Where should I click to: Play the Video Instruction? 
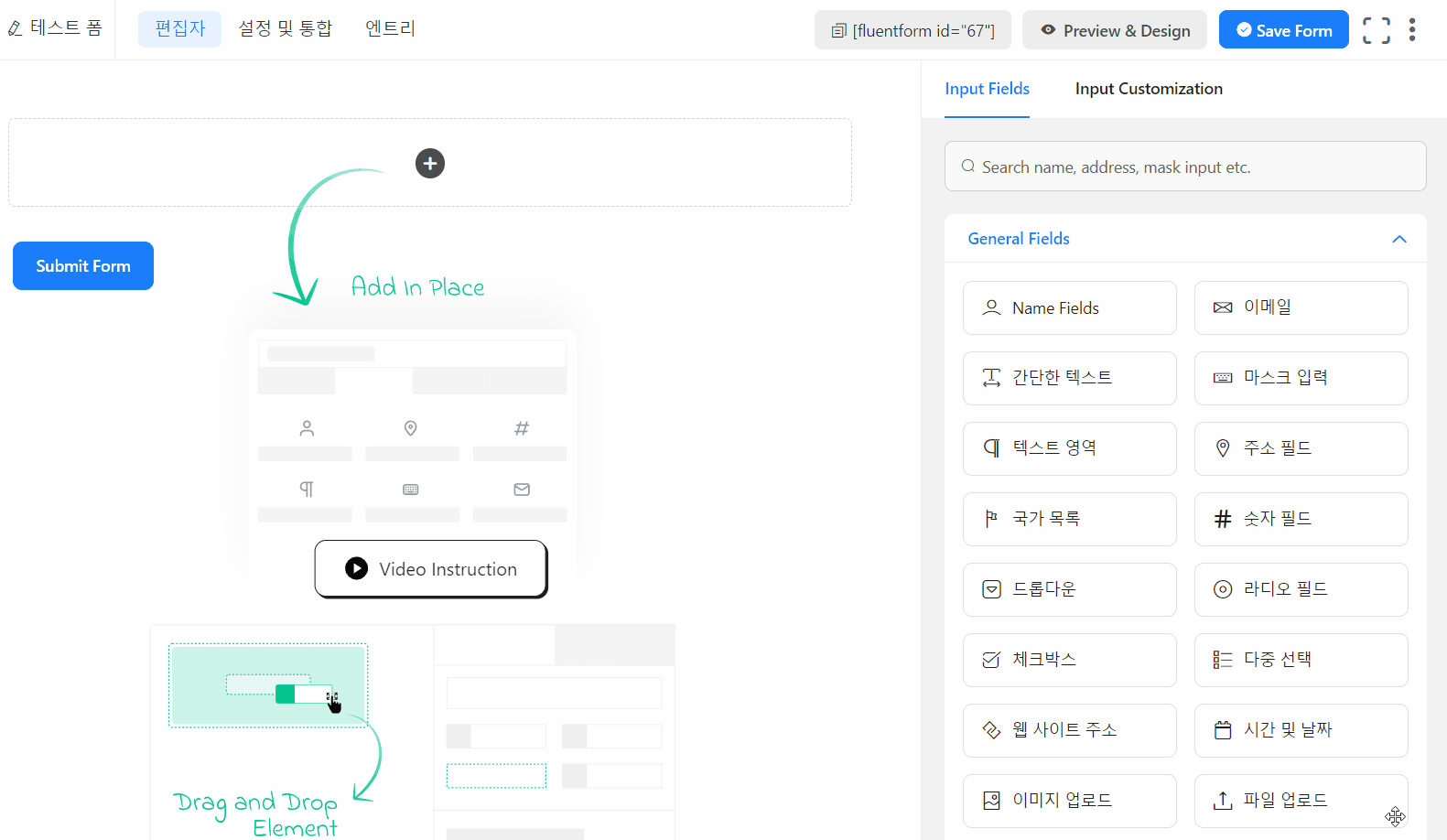(x=431, y=569)
